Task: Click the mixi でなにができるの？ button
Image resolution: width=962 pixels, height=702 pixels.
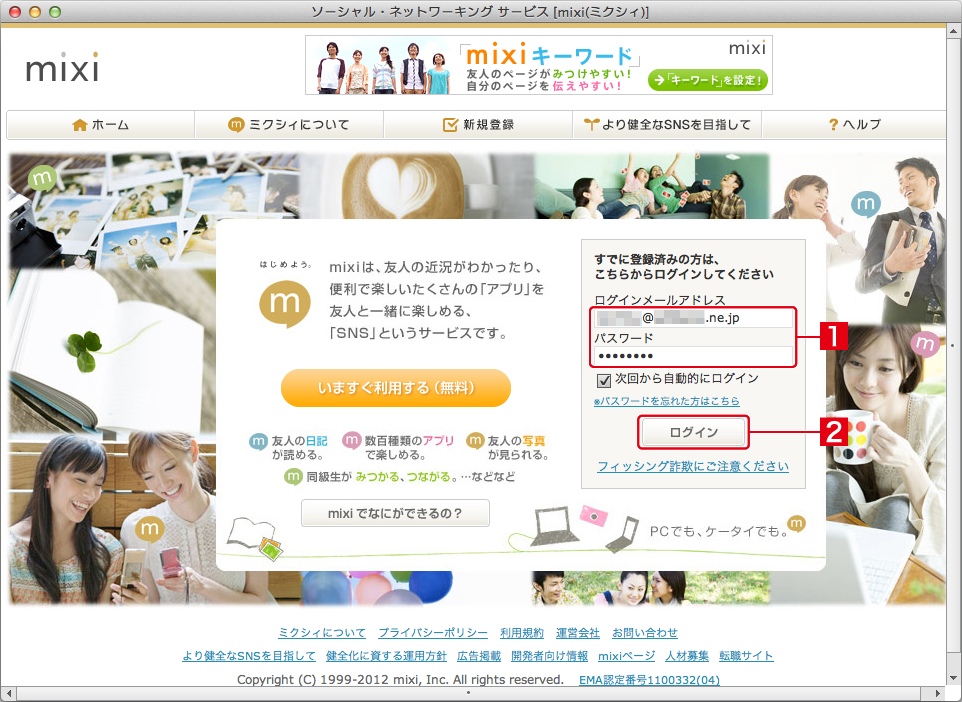Action: point(395,513)
